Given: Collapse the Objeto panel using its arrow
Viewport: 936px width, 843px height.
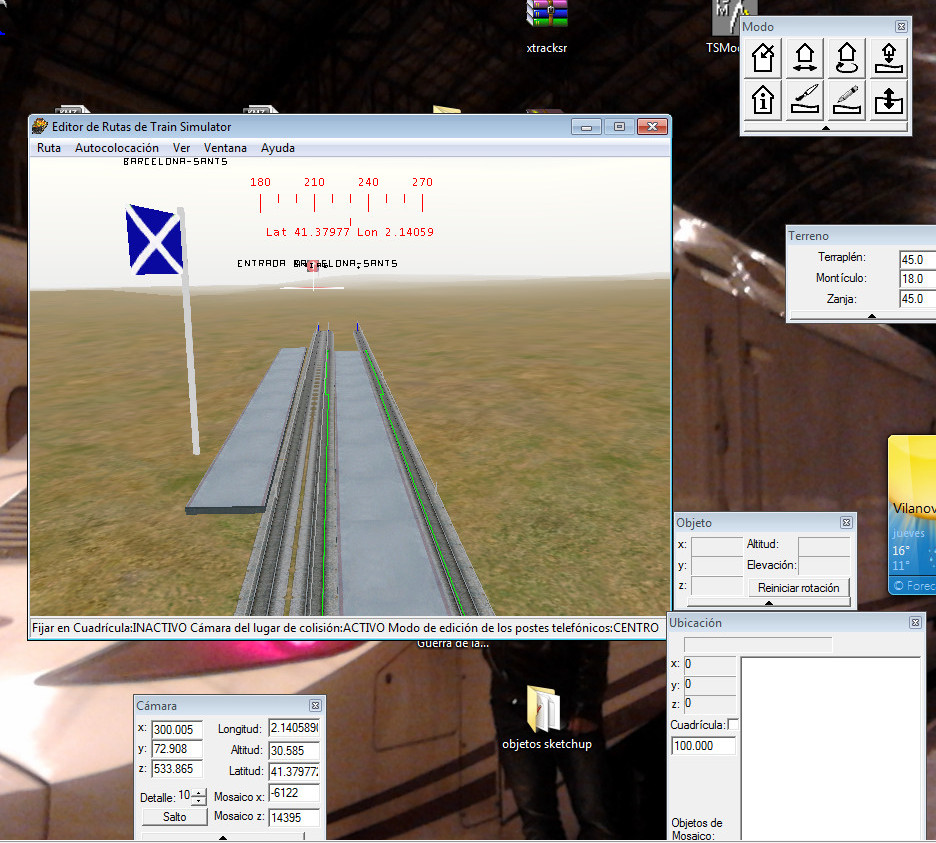Looking at the screenshot, I should [x=768, y=603].
